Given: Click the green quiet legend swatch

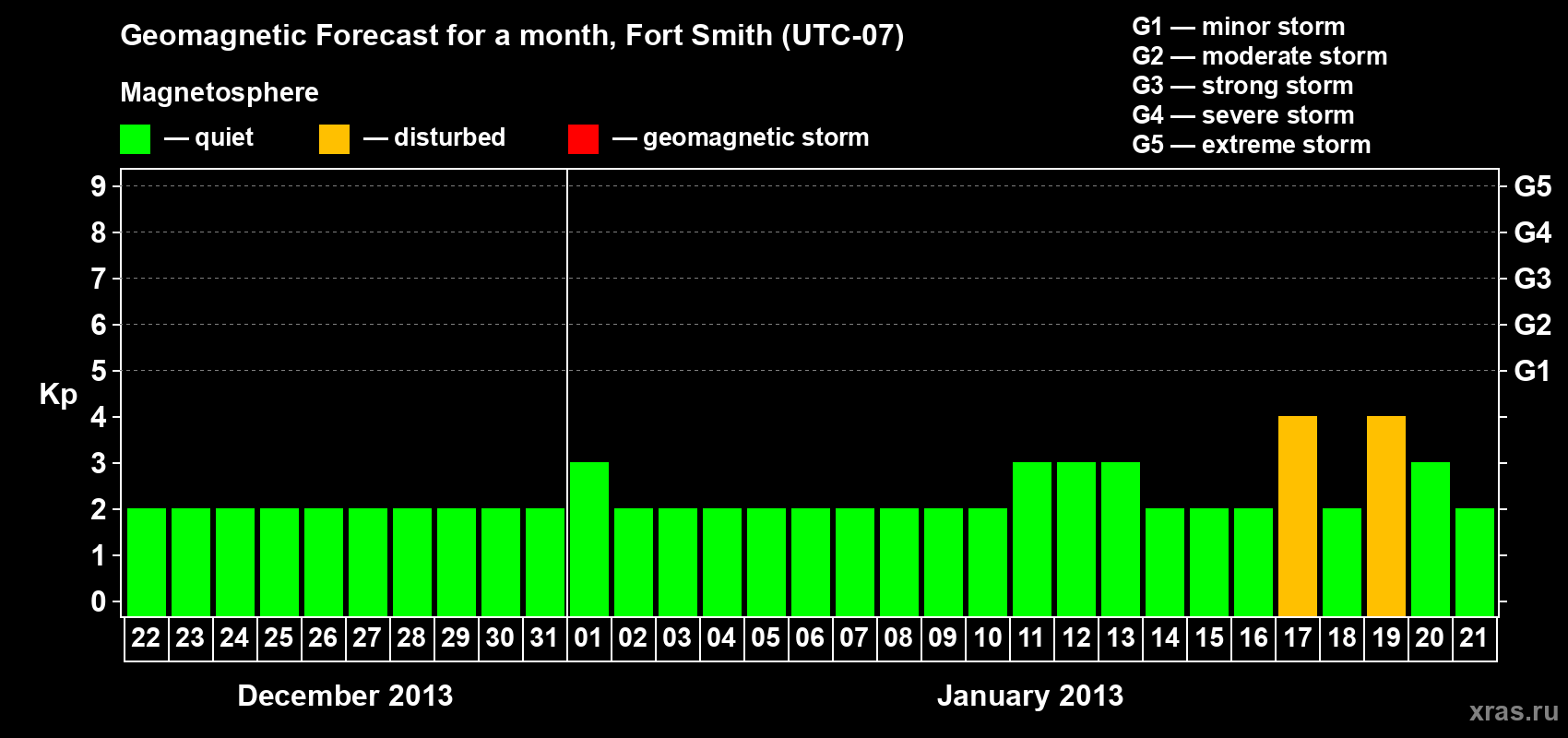Looking at the screenshot, I should (x=135, y=139).
